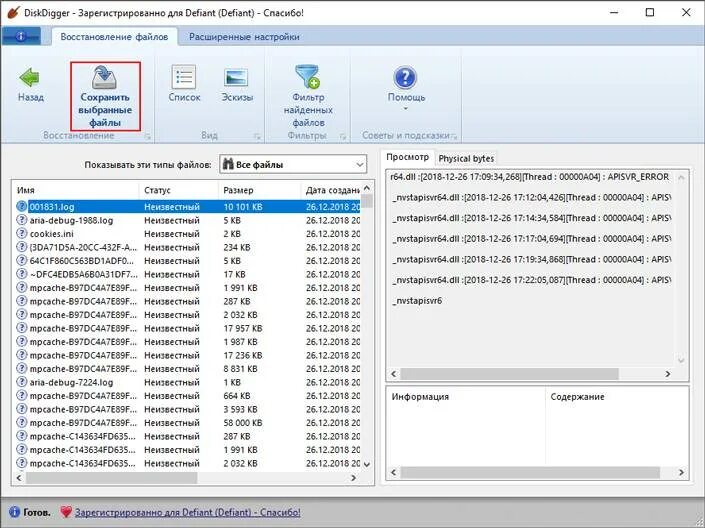Select the mpcache file sized 17 957 KB
The height and width of the screenshot is (528, 705).
click(187, 328)
